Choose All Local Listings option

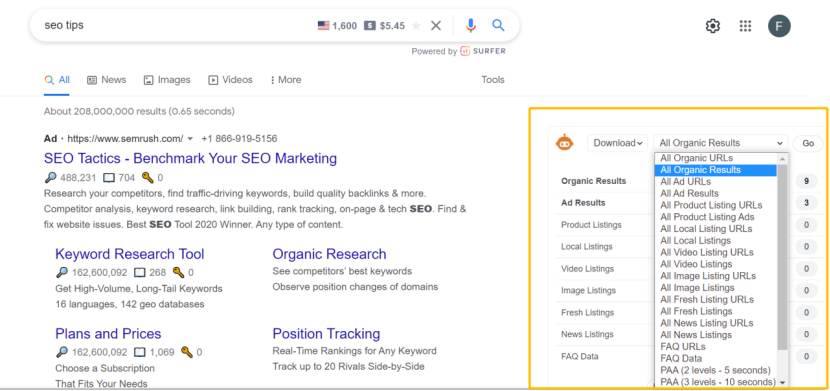tap(716, 241)
